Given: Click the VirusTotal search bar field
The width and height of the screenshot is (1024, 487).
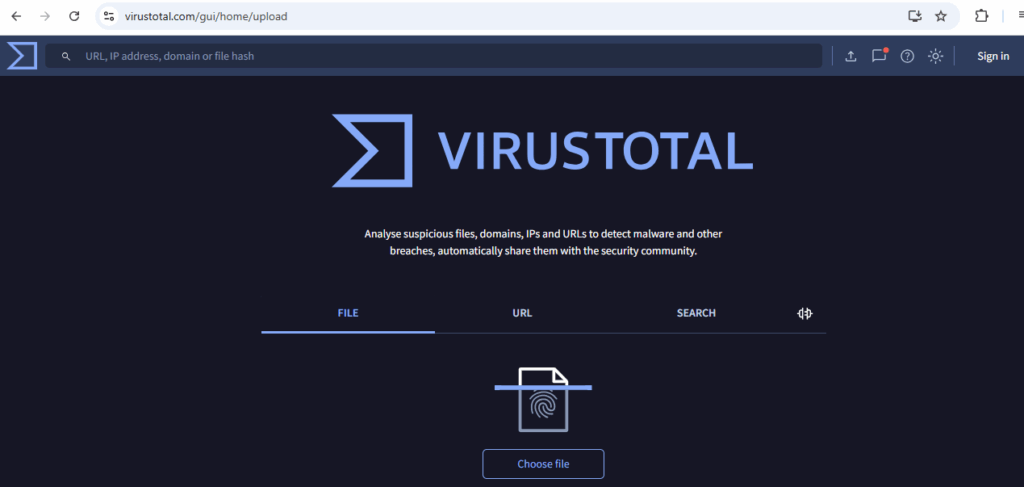Looking at the screenshot, I should tap(434, 56).
